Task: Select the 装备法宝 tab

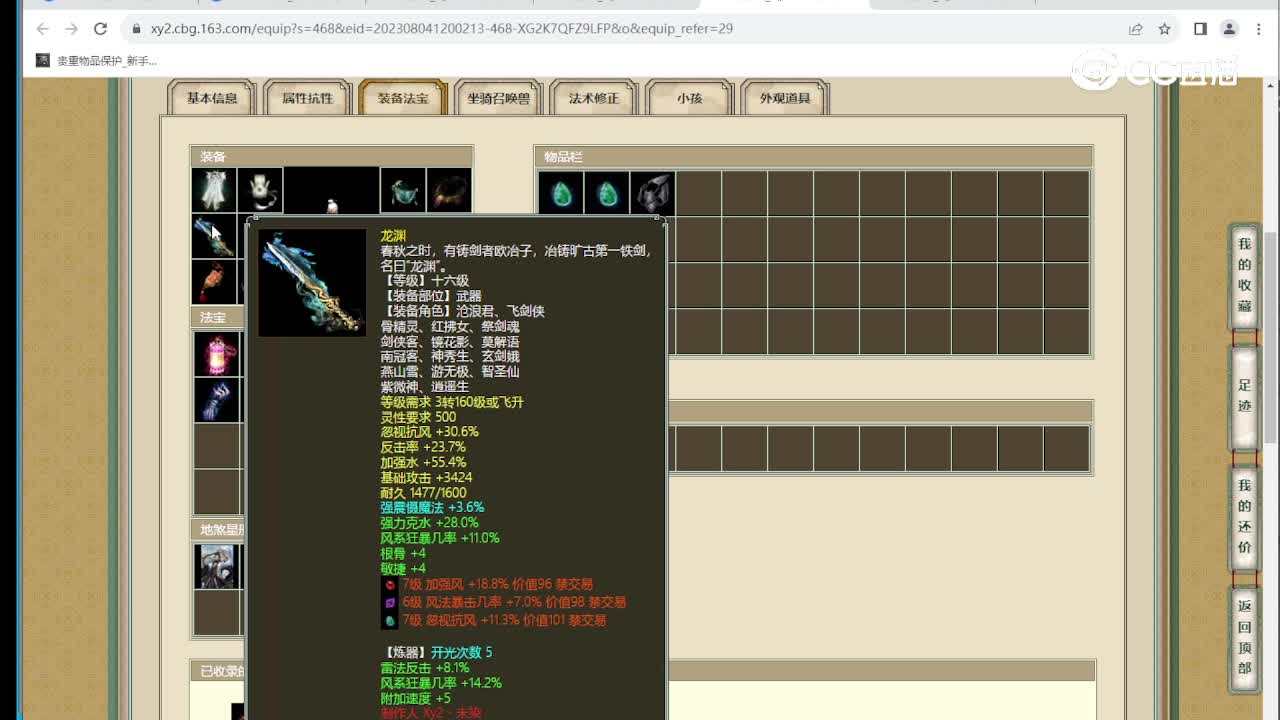Action: (x=403, y=98)
